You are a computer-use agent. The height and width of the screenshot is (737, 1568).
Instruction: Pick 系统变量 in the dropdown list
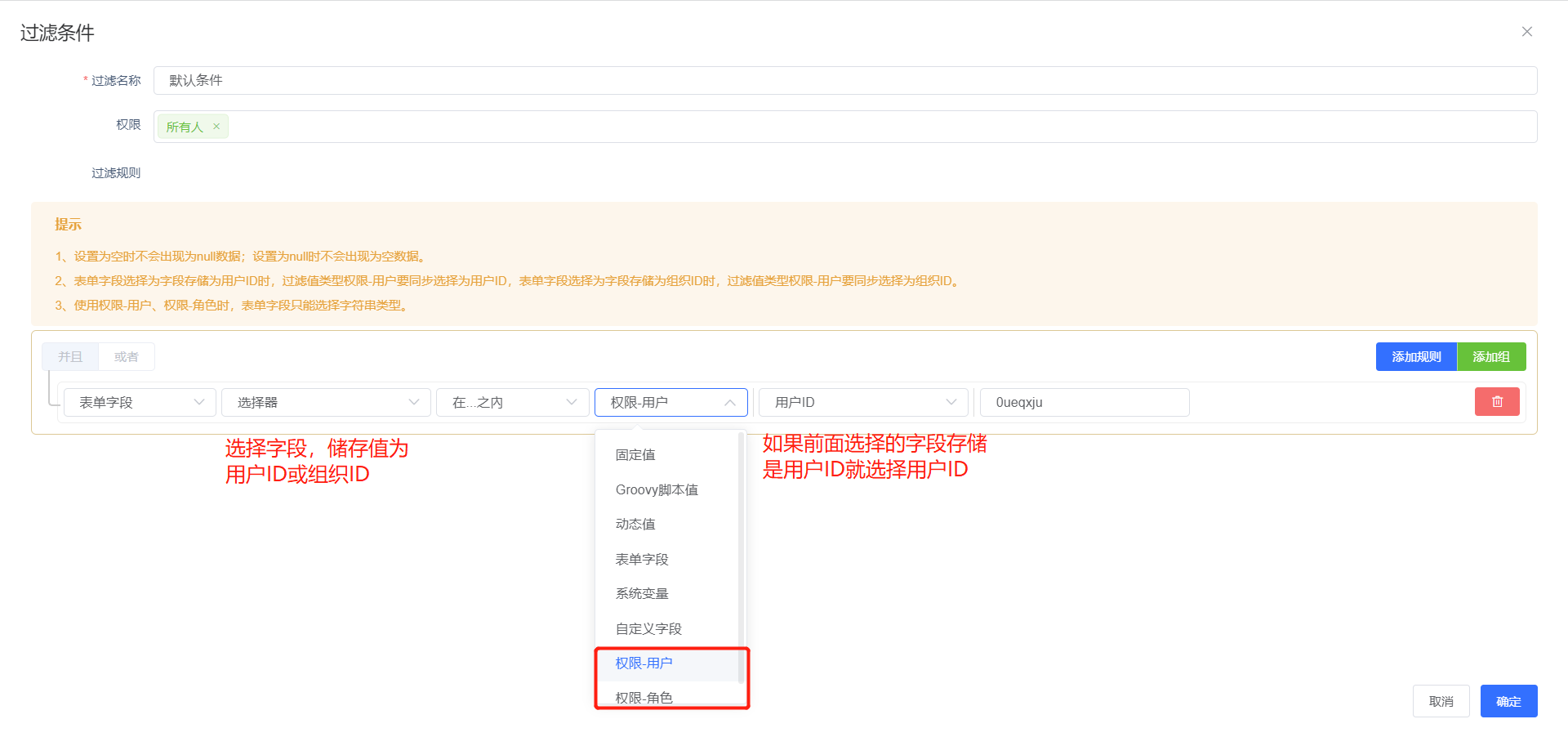[642, 594]
